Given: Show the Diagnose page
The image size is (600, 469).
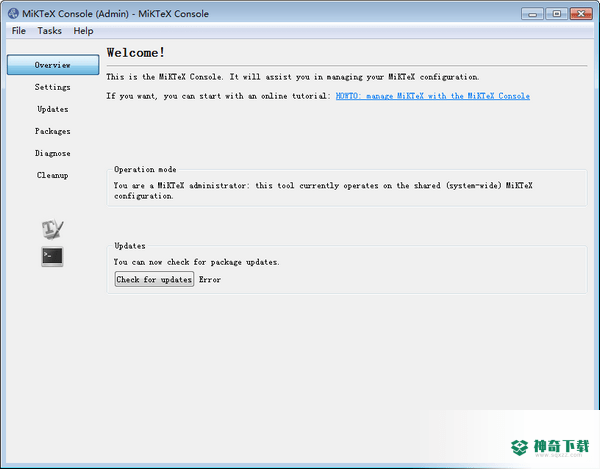Looking at the screenshot, I should (x=53, y=153).
